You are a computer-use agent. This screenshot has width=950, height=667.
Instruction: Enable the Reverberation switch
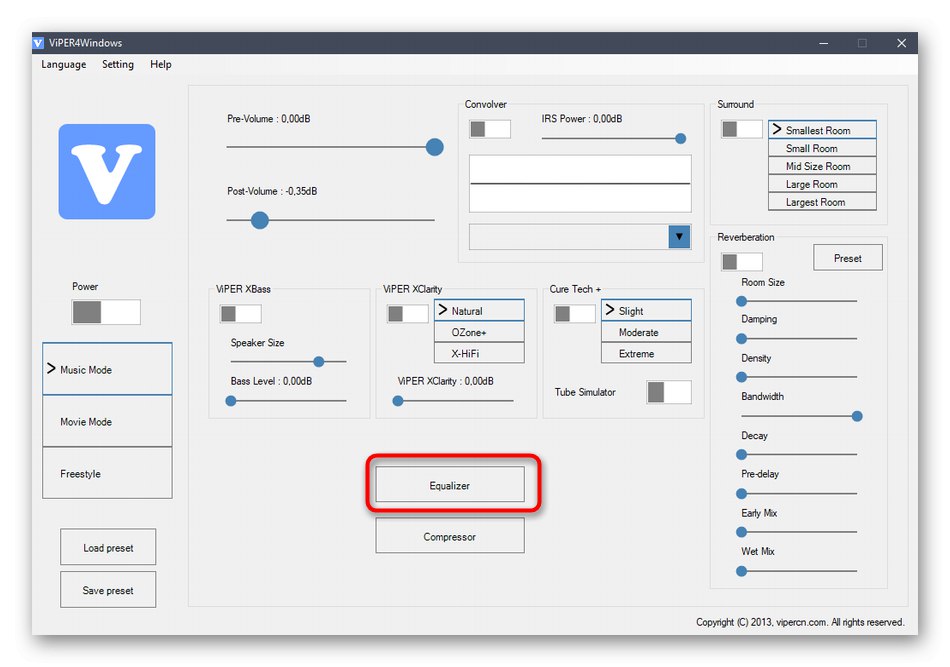click(x=742, y=262)
